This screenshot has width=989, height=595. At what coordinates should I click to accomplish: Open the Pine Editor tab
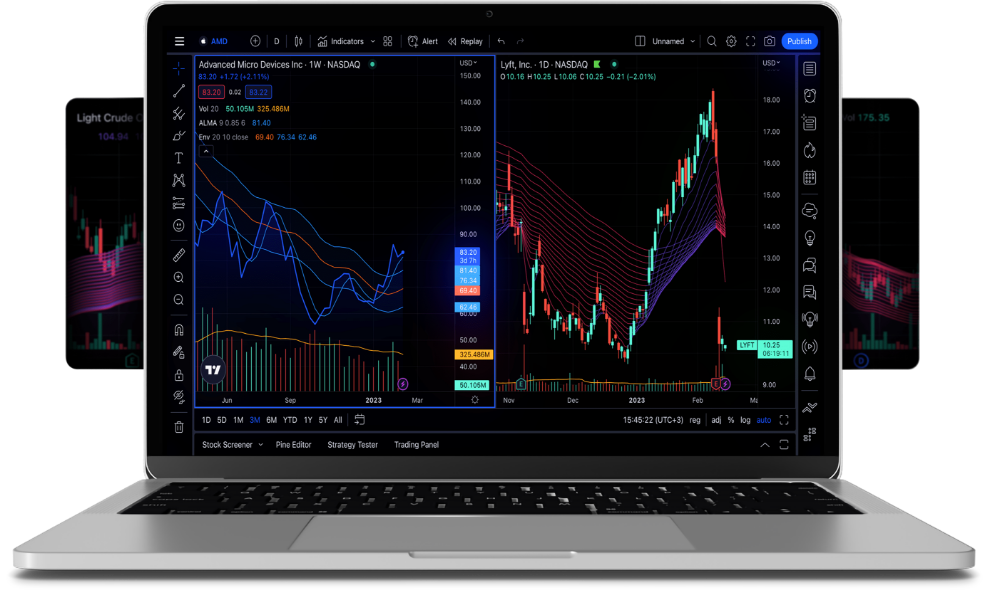pyautogui.click(x=293, y=445)
